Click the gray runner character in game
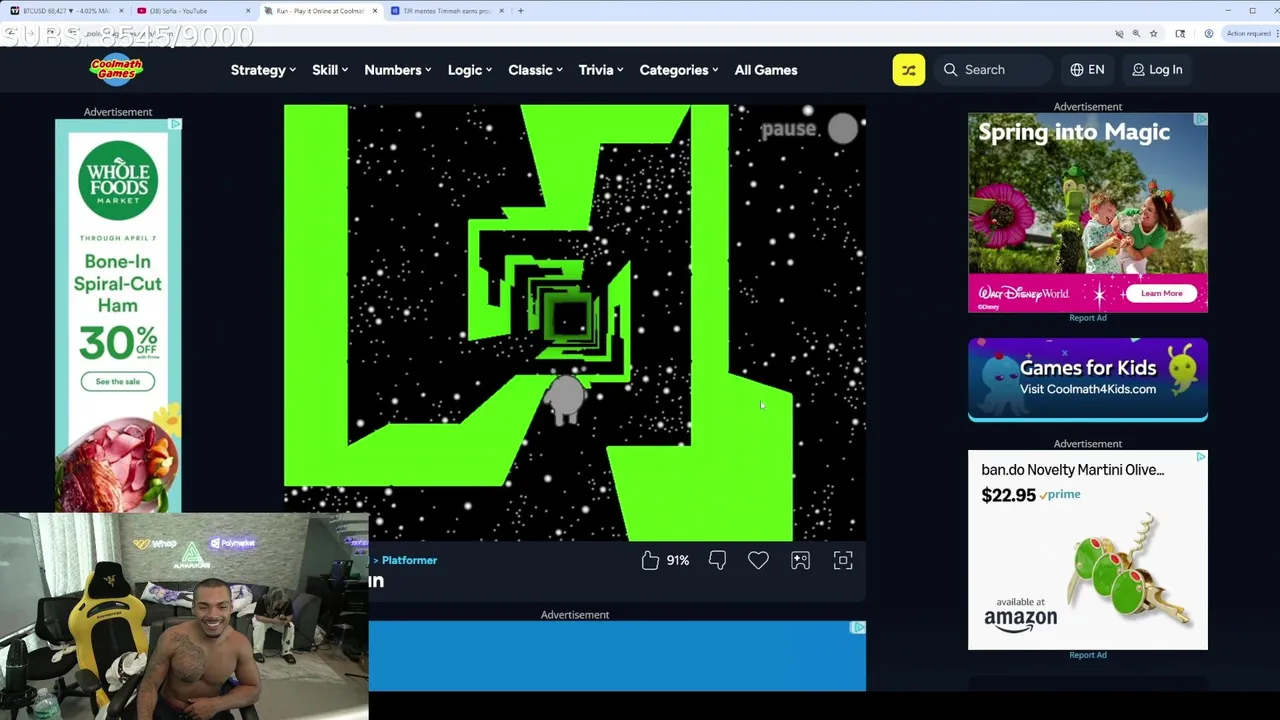1280x720 pixels. click(x=565, y=398)
